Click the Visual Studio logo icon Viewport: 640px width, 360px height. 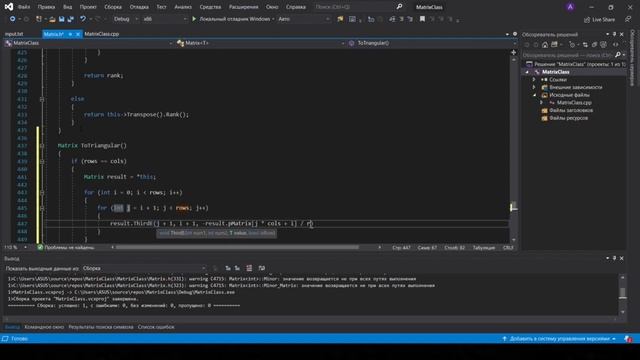point(9,7)
